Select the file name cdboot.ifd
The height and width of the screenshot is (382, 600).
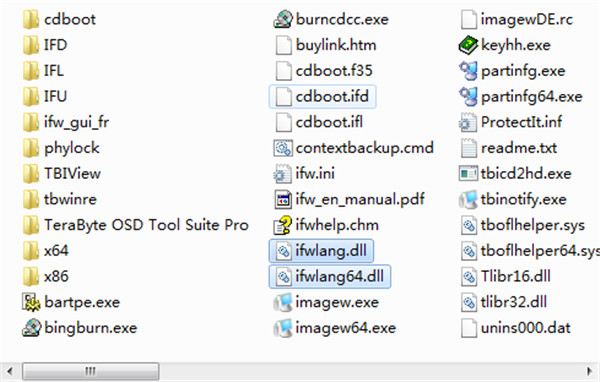[x=332, y=96]
